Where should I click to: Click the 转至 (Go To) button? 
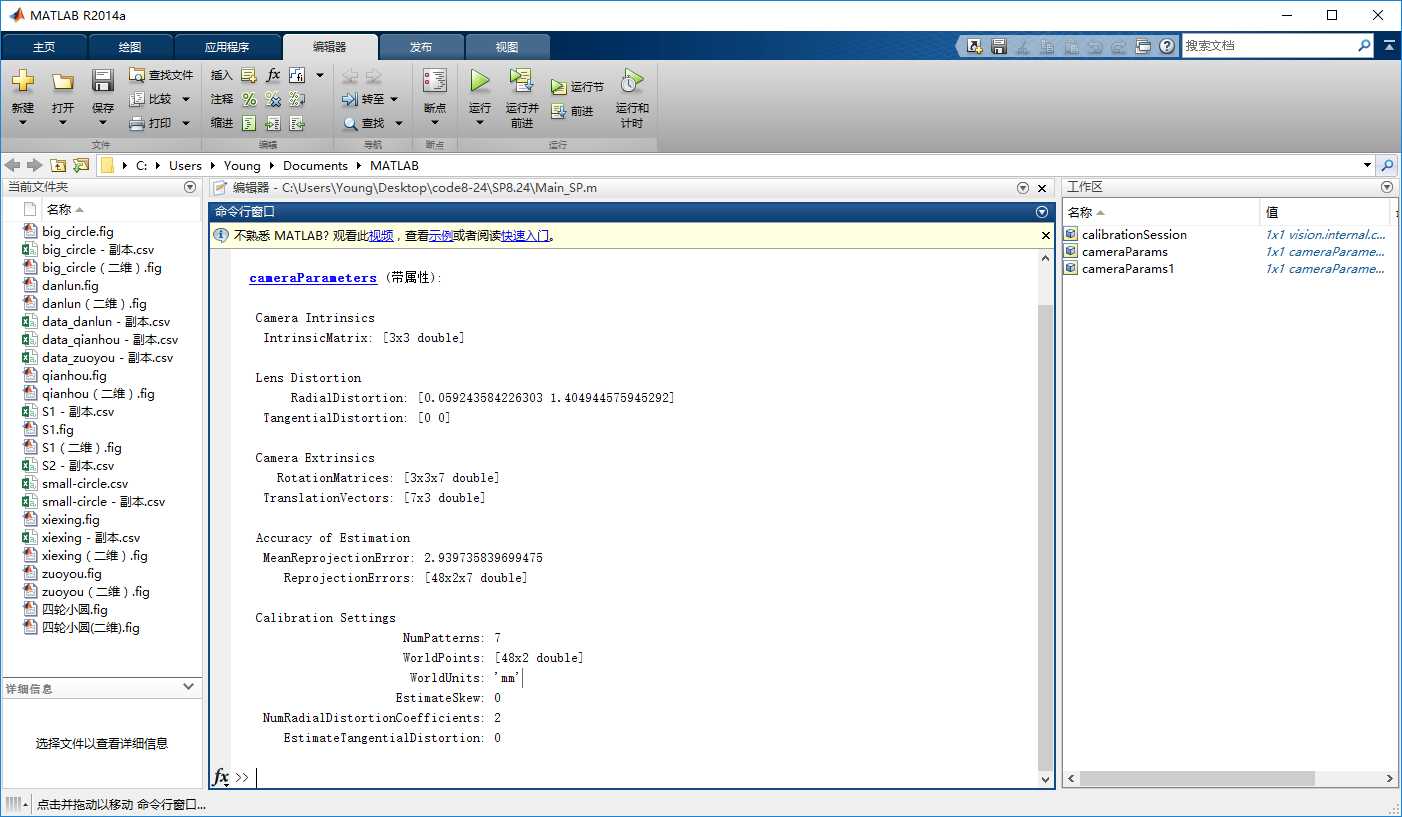363,99
